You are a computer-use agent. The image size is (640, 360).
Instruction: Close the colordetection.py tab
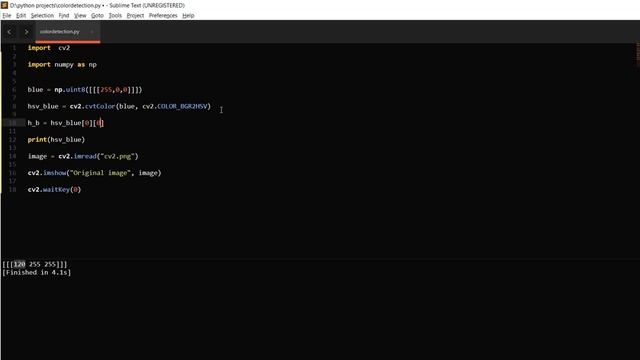[92, 32]
